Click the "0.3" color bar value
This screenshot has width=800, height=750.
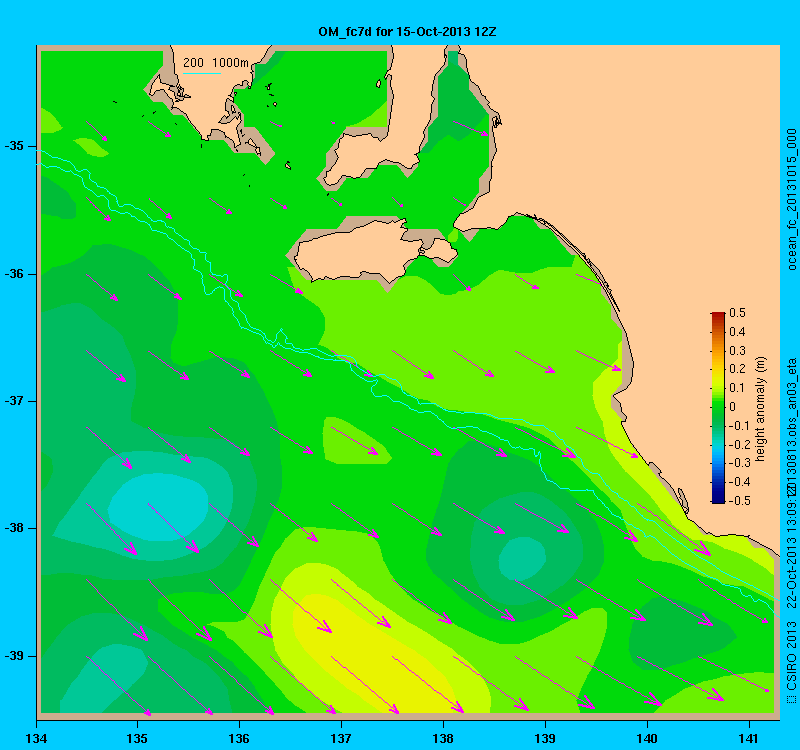tap(737, 351)
